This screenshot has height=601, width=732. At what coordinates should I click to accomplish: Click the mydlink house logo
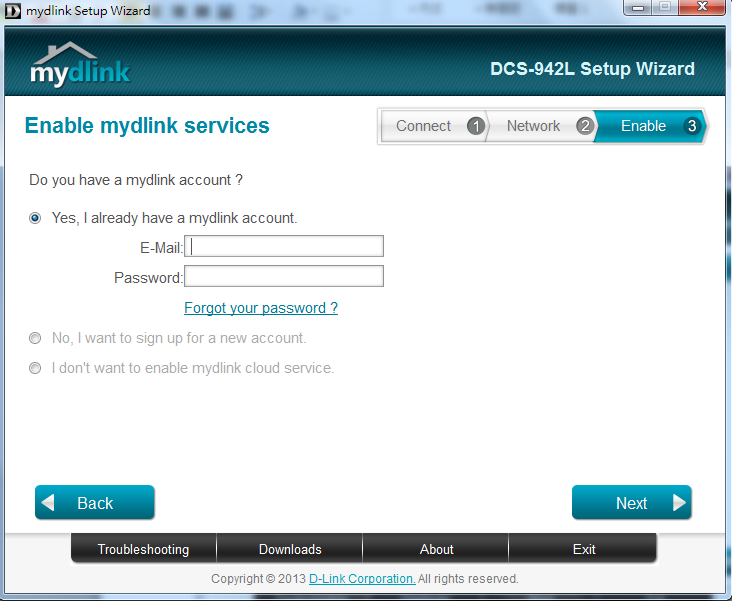pyautogui.click(x=79, y=65)
